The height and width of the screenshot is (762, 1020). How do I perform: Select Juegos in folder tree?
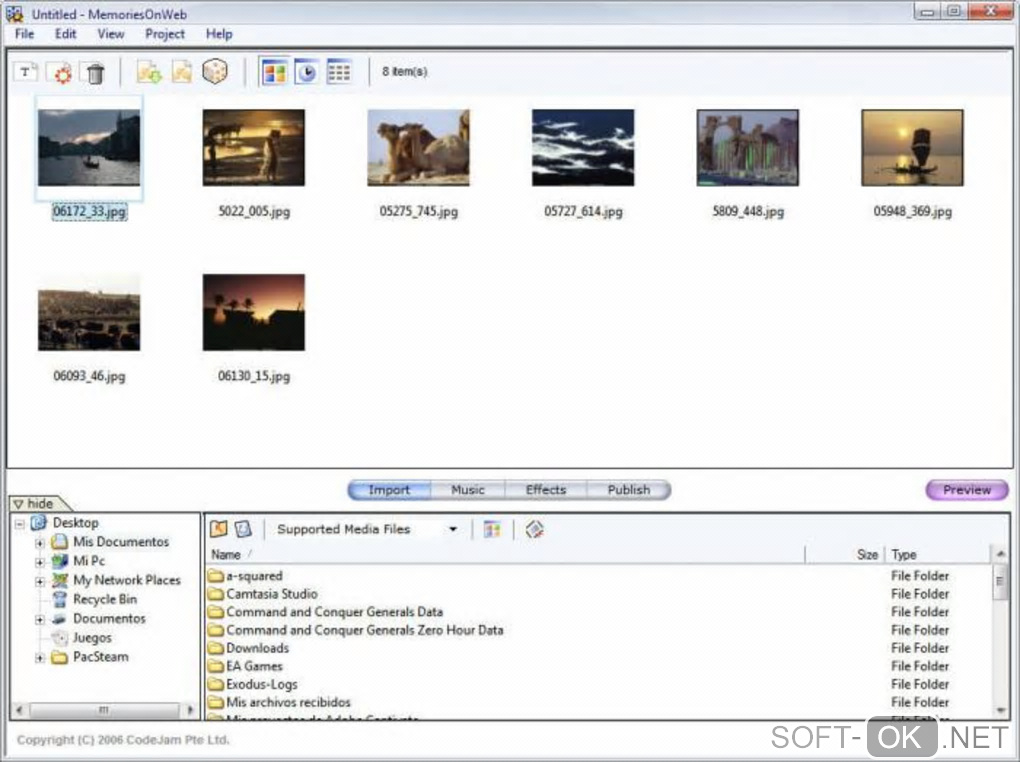point(92,638)
